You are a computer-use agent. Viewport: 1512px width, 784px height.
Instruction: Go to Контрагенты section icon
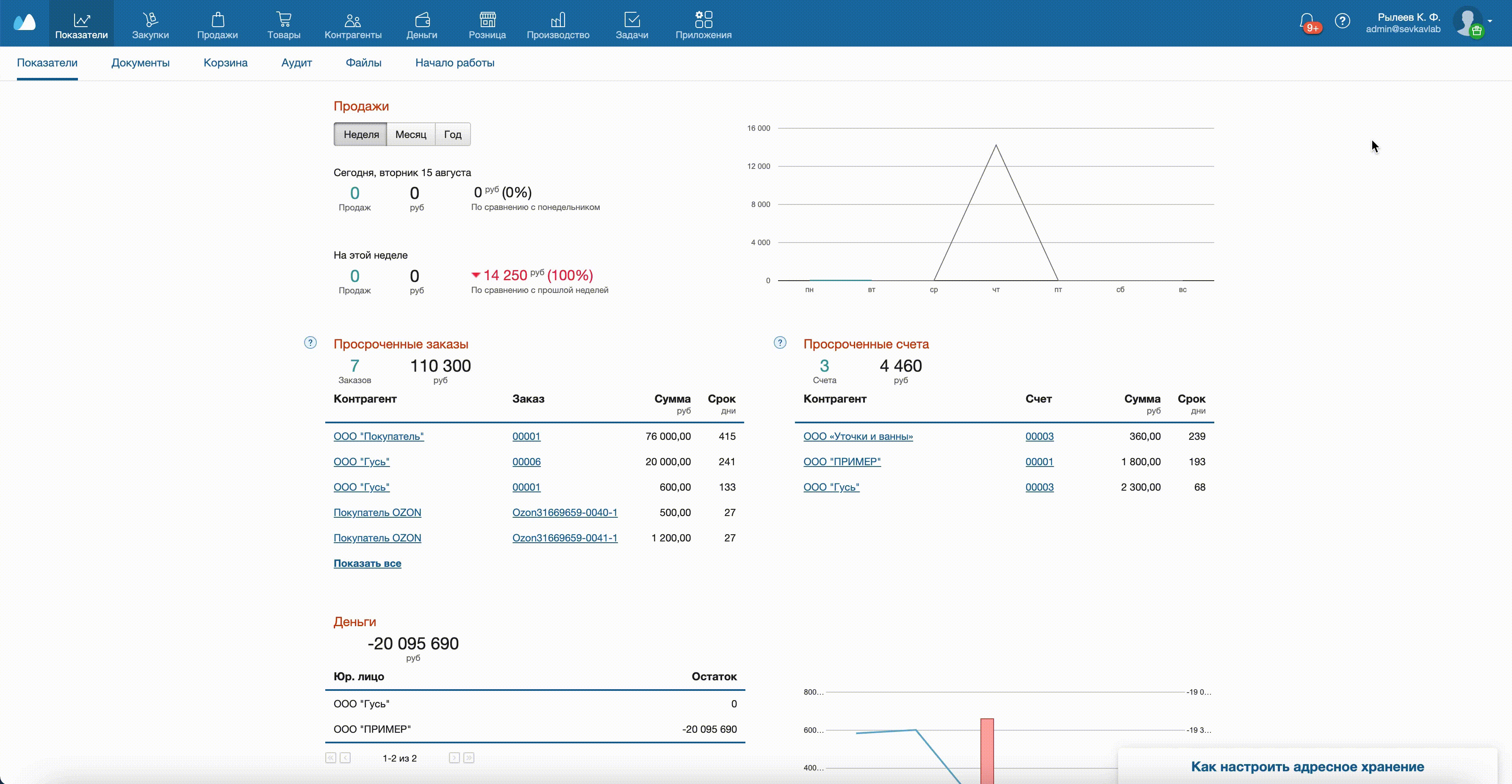[353, 21]
